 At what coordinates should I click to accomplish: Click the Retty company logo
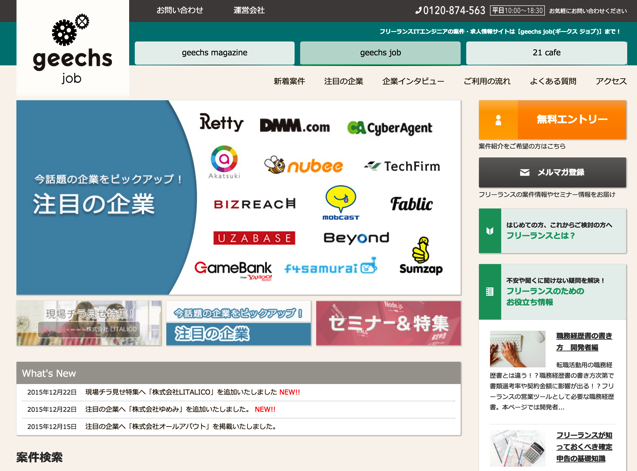point(221,122)
